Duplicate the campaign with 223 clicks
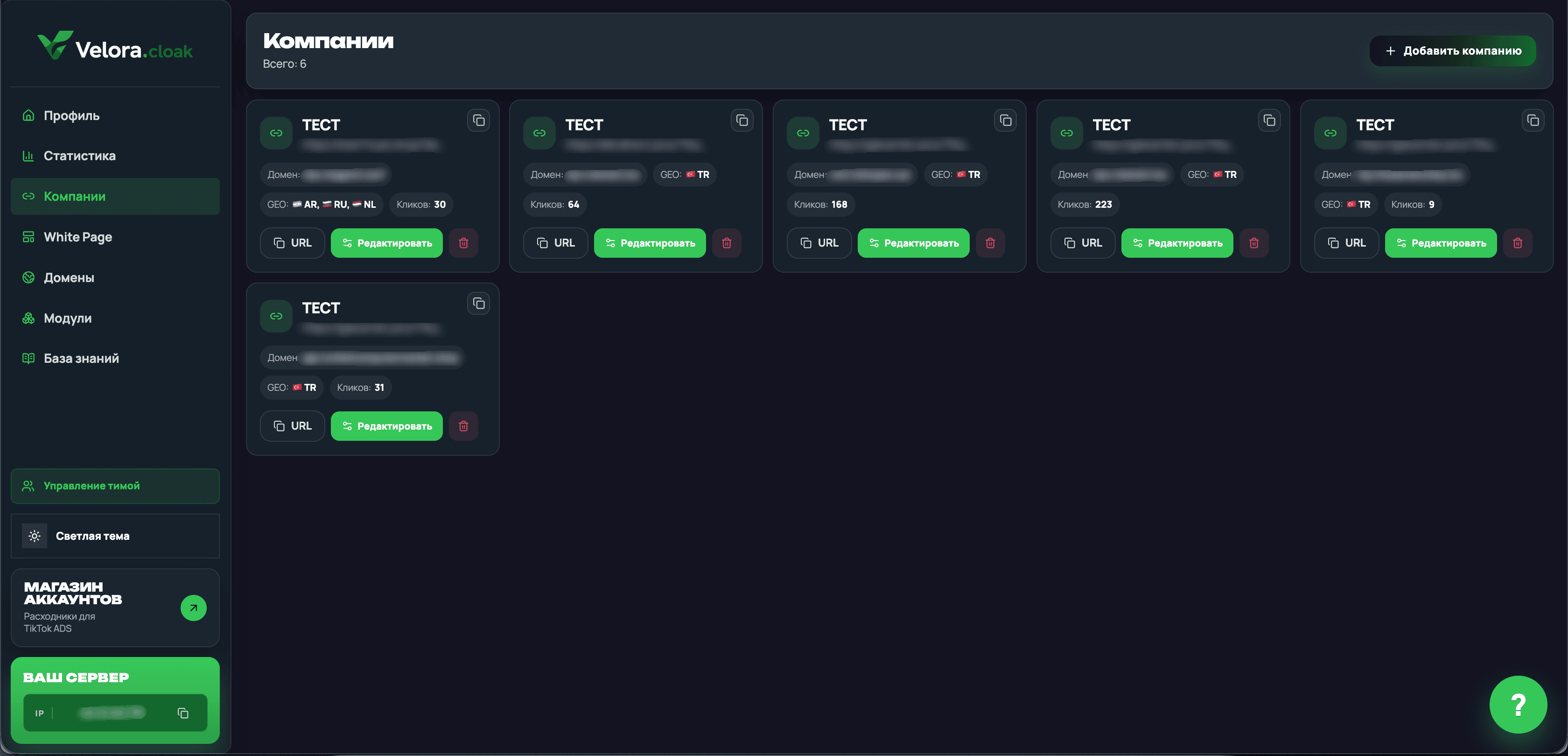This screenshot has height=756, width=1568. (1269, 120)
